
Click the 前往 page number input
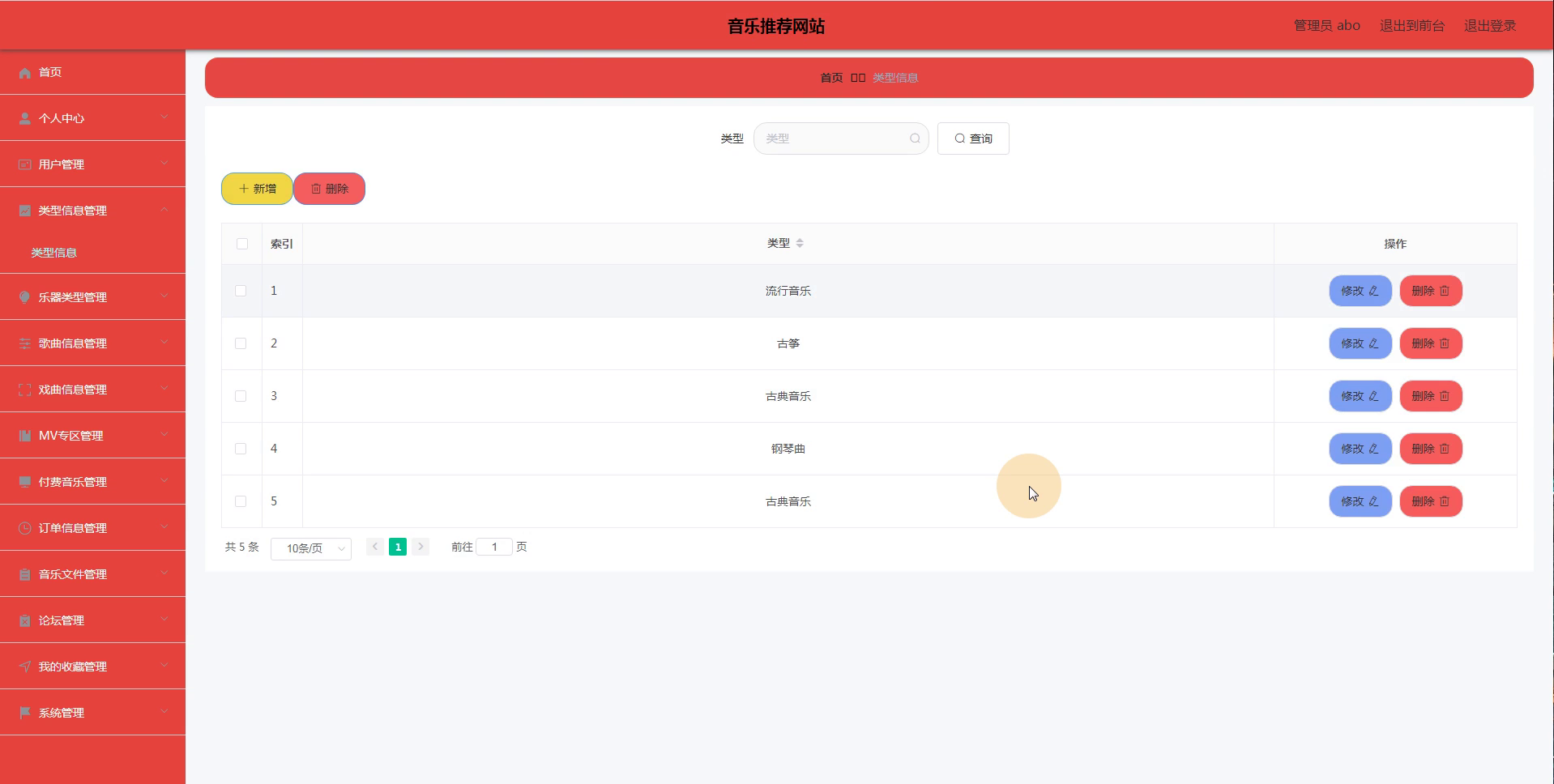pyautogui.click(x=494, y=547)
